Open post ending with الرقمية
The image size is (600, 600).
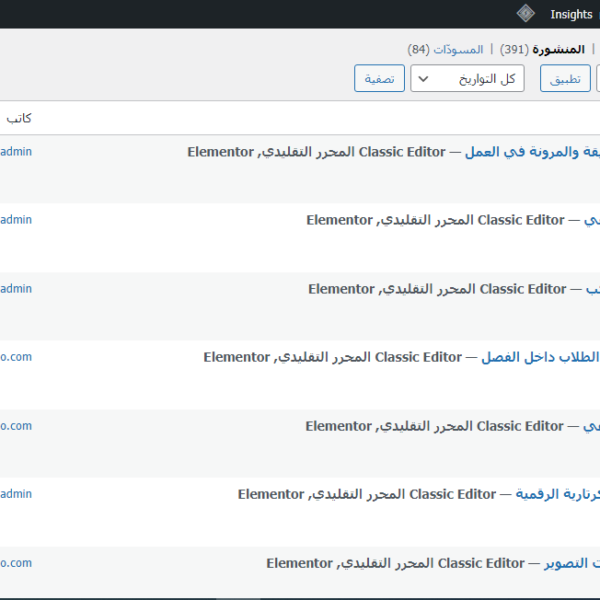pyautogui.click(x=558, y=494)
